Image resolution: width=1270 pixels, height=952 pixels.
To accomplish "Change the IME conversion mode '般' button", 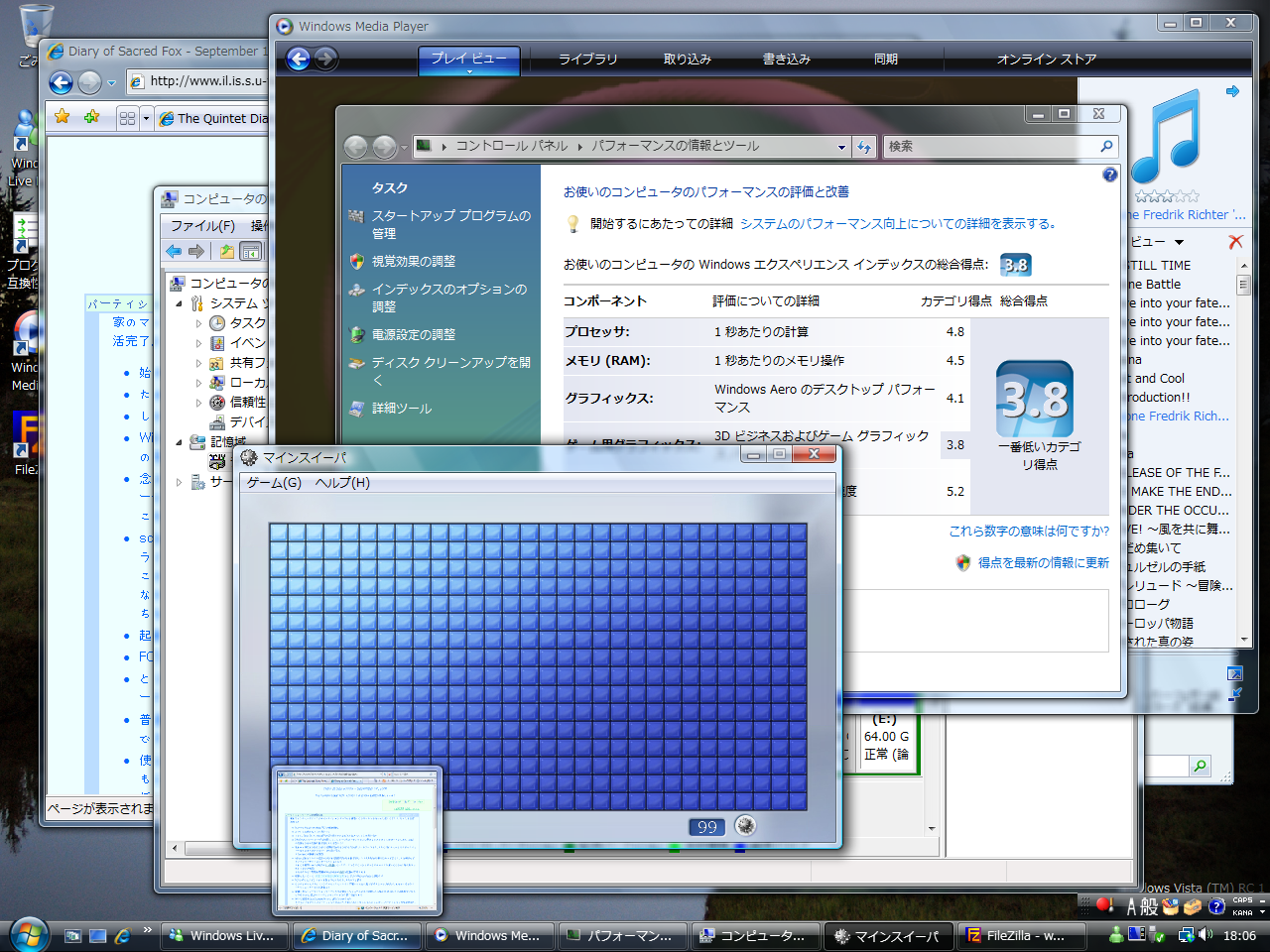I will (1149, 906).
